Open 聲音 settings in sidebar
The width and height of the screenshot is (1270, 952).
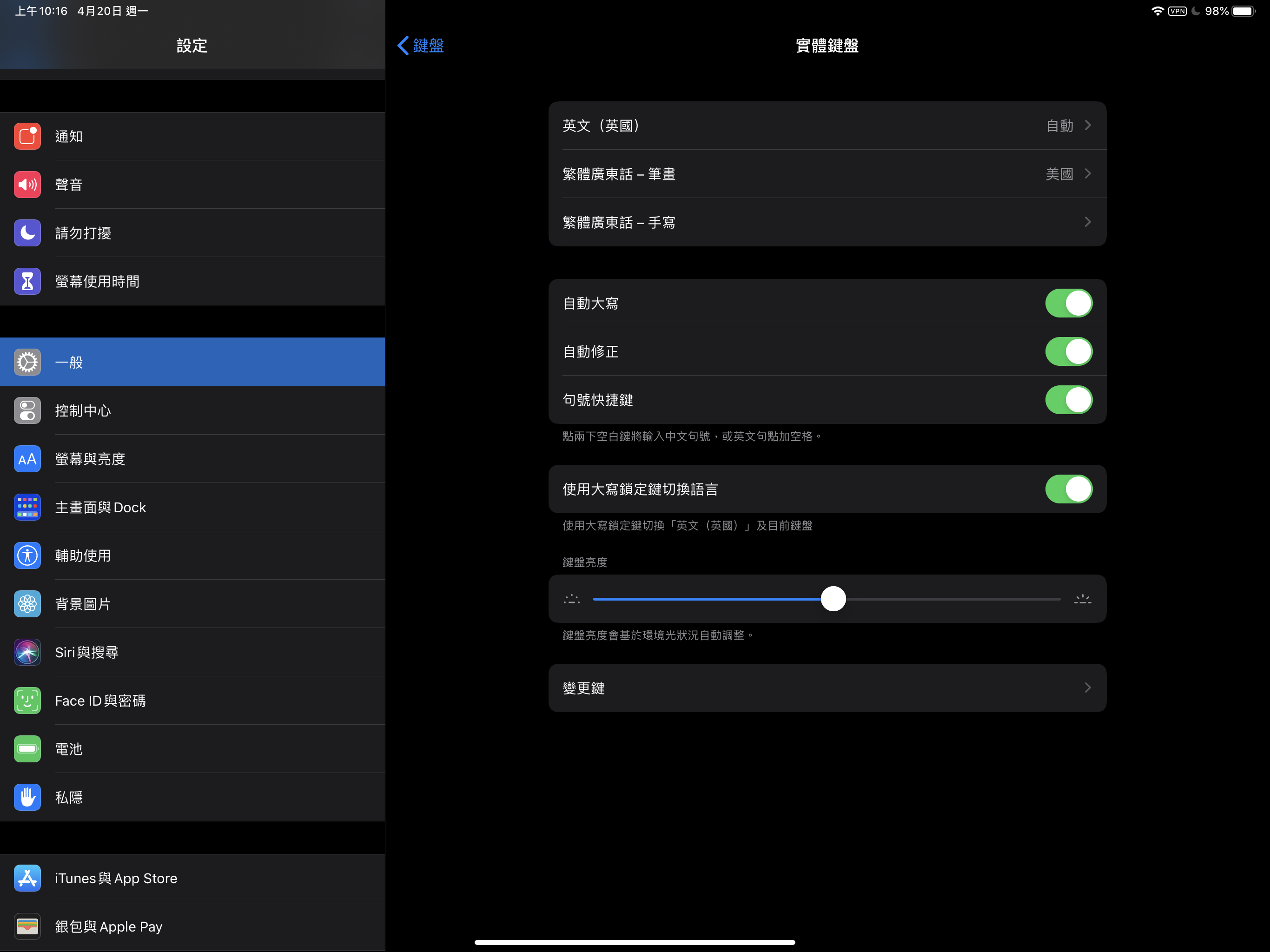192,185
